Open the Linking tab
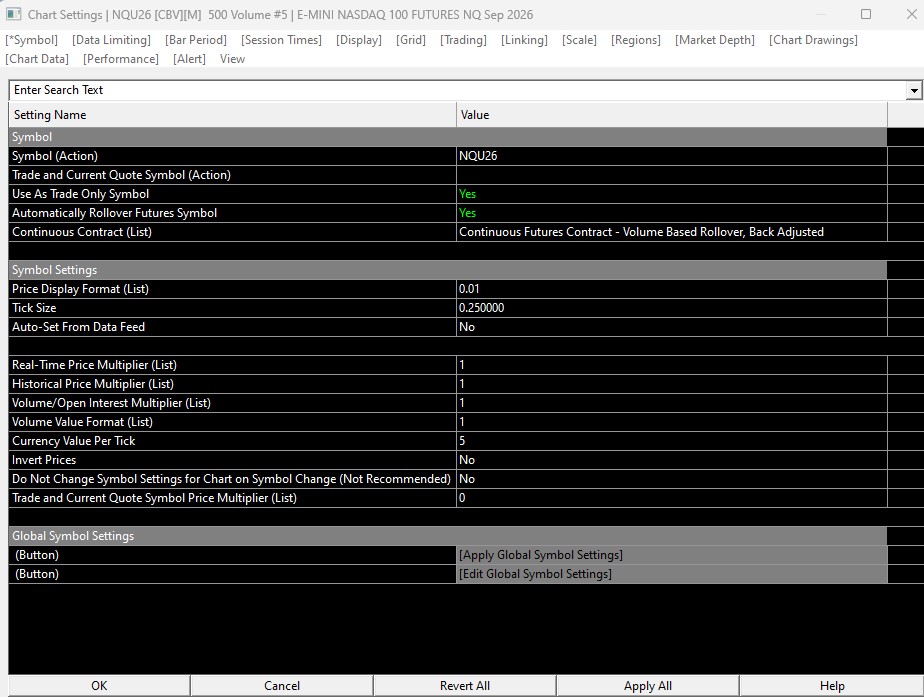The width and height of the screenshot is (924, 697). pyautogui.click(x=524, y=40)
